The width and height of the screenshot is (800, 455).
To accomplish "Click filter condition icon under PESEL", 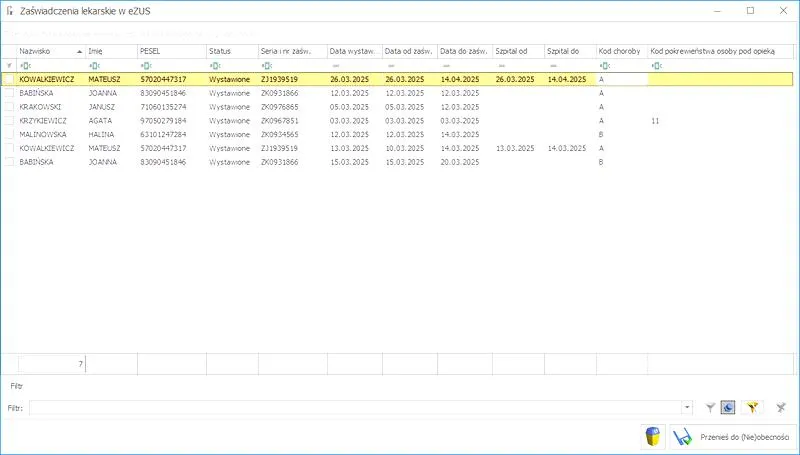I will pyautogui.click(x=146, y=66).
